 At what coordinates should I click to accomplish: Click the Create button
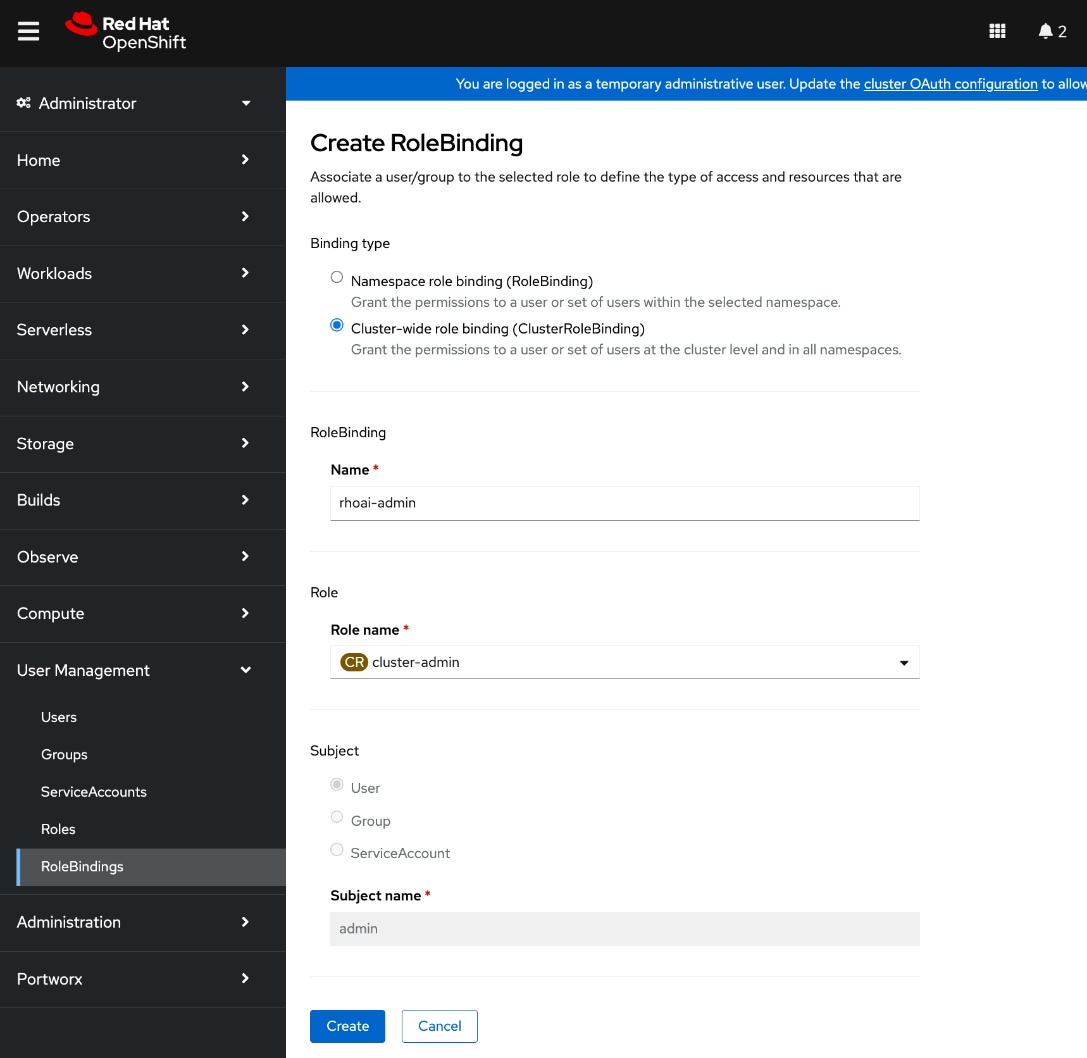tap(347, 1026)
